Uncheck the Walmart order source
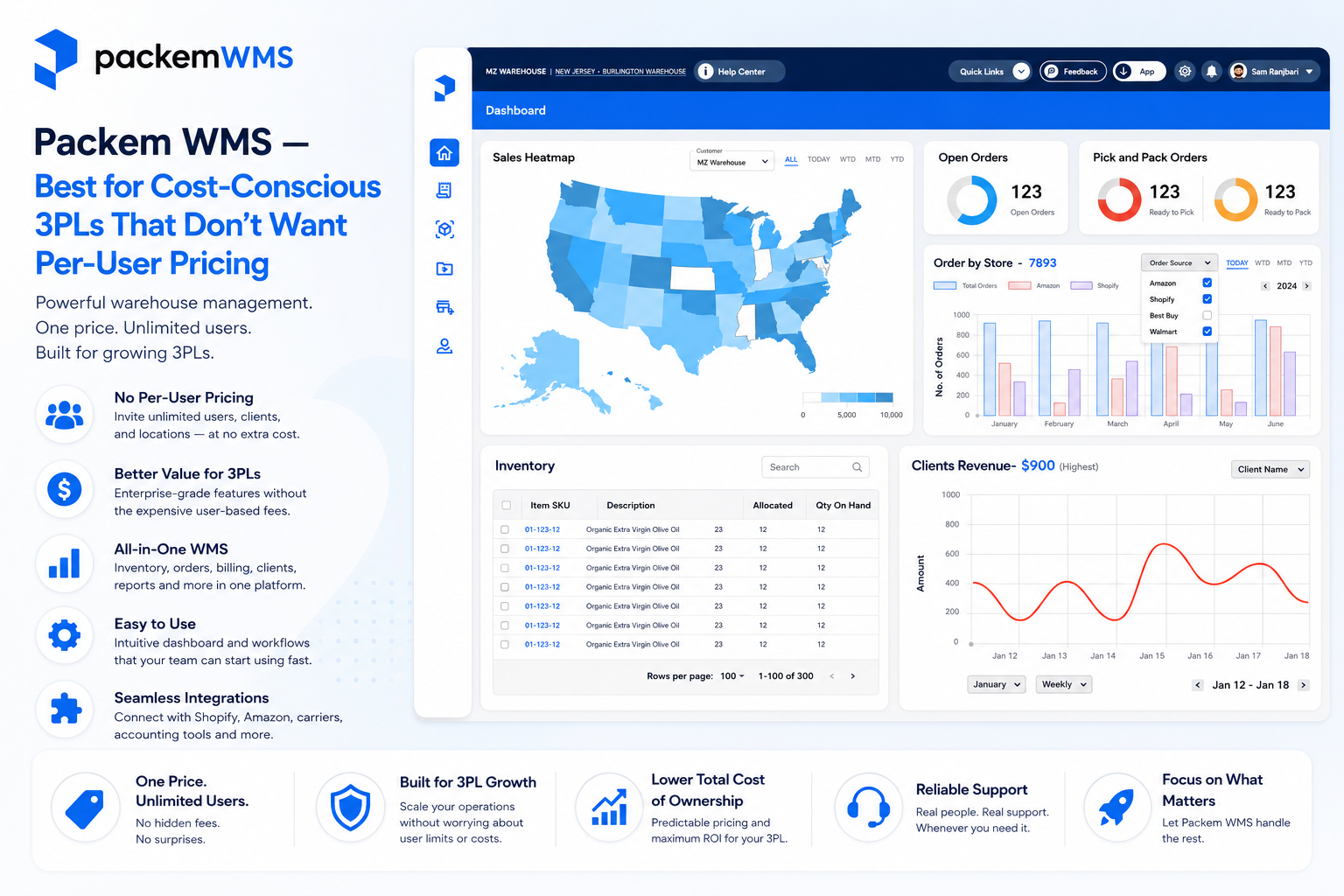The height and width of the screenshot is (896, 1344). click(x=1207, y=332)
